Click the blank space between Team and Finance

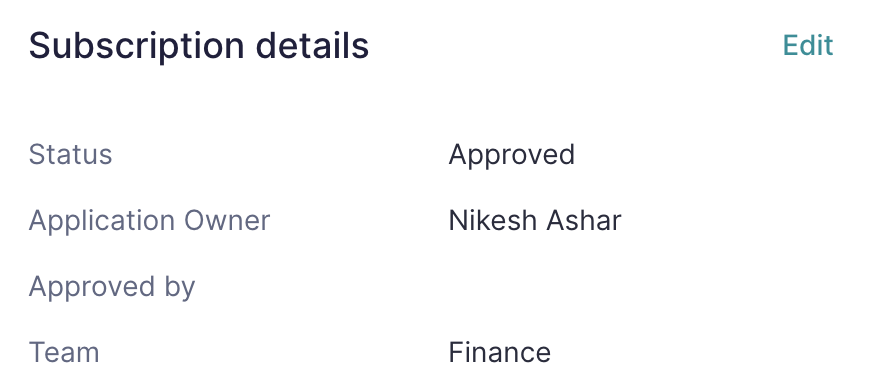pyautogui.click(x=274, y=353)
